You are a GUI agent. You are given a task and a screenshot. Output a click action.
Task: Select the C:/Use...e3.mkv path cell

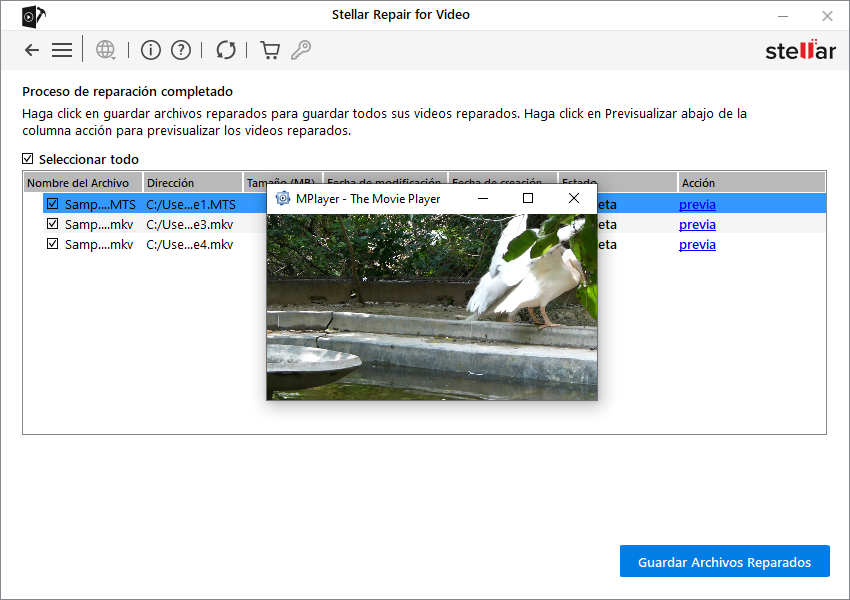(190, 224)
